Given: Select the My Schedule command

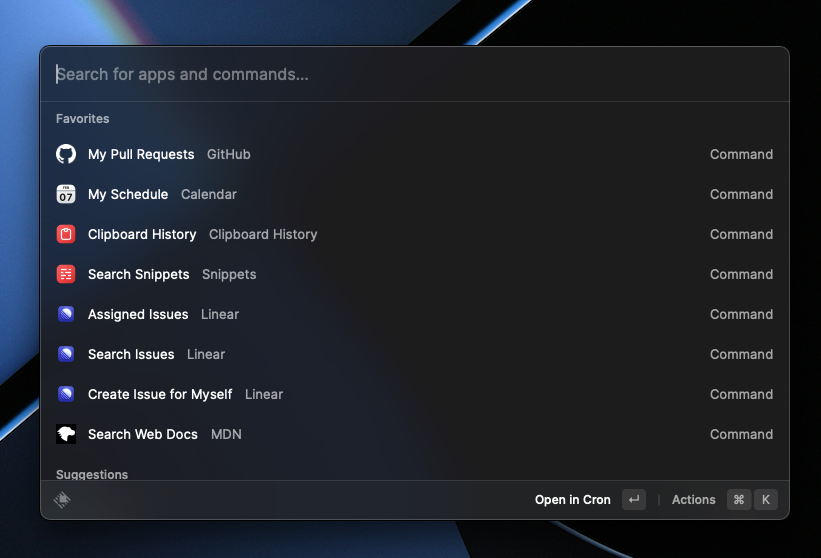Looking at the screenshot, I should (128, 194).
